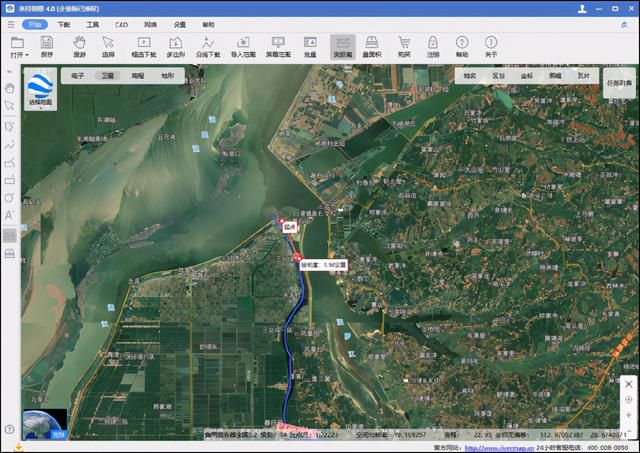This screenshot has height=453, width=640.
Task: Click the X icon on the map's right controls
Action: pos(629,384)
